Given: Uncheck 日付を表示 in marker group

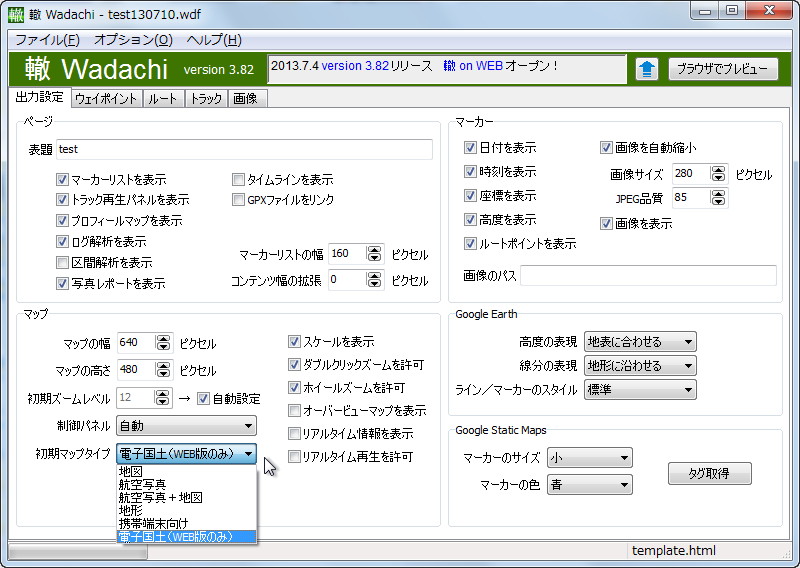Looking at the screenshot, I should (470, 147).
